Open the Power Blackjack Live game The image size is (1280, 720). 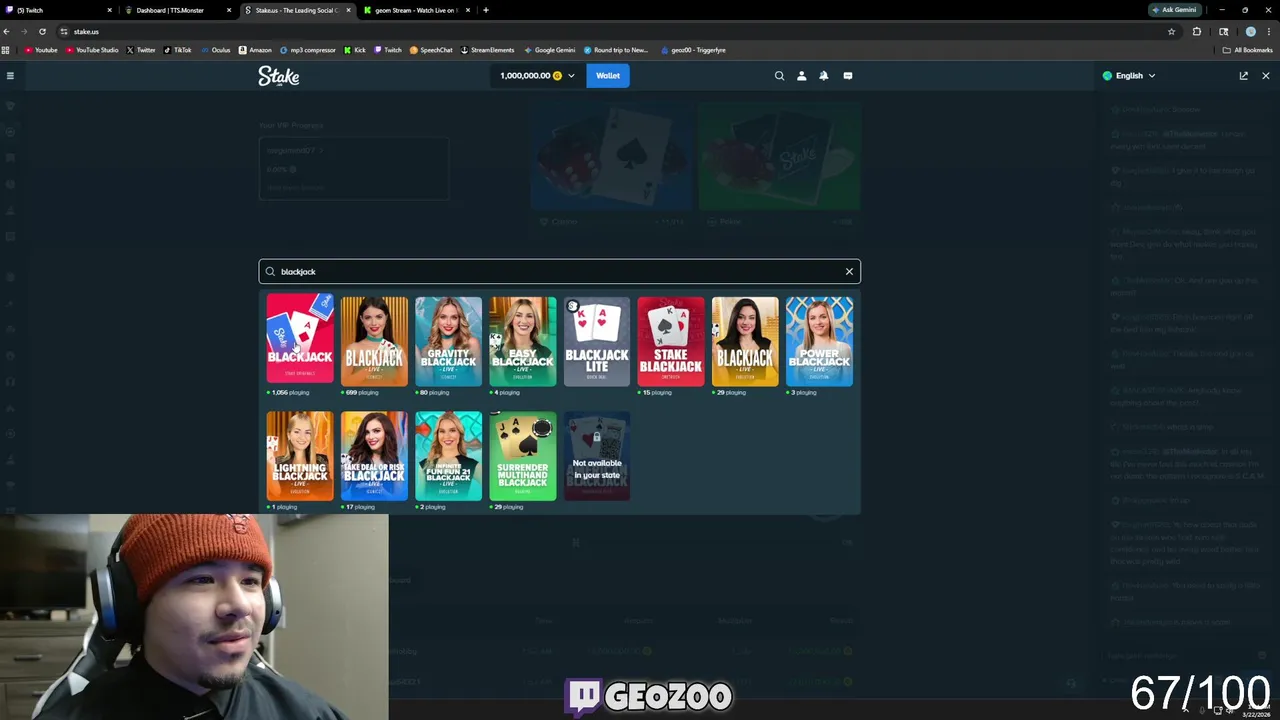pyautogui.click(x=819, y=340)
